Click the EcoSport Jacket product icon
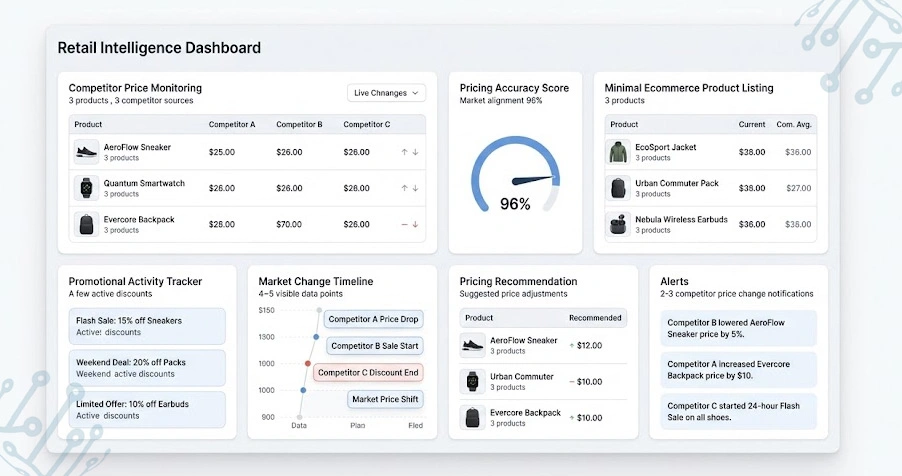This screenshot has width=902, height=476. [618, 152]
